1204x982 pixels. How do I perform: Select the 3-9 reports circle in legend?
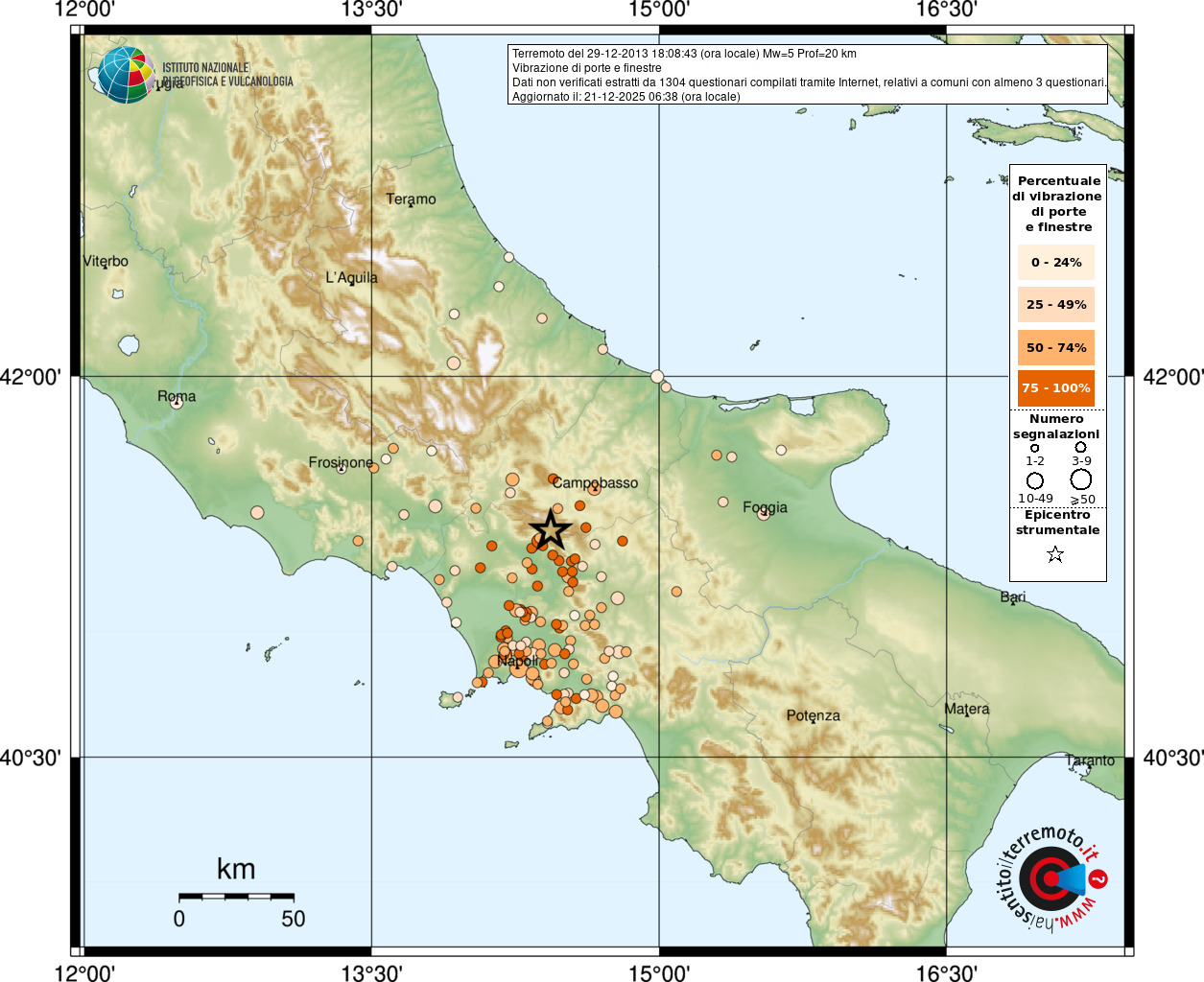pyautogui.click(x=1080, y=447)
